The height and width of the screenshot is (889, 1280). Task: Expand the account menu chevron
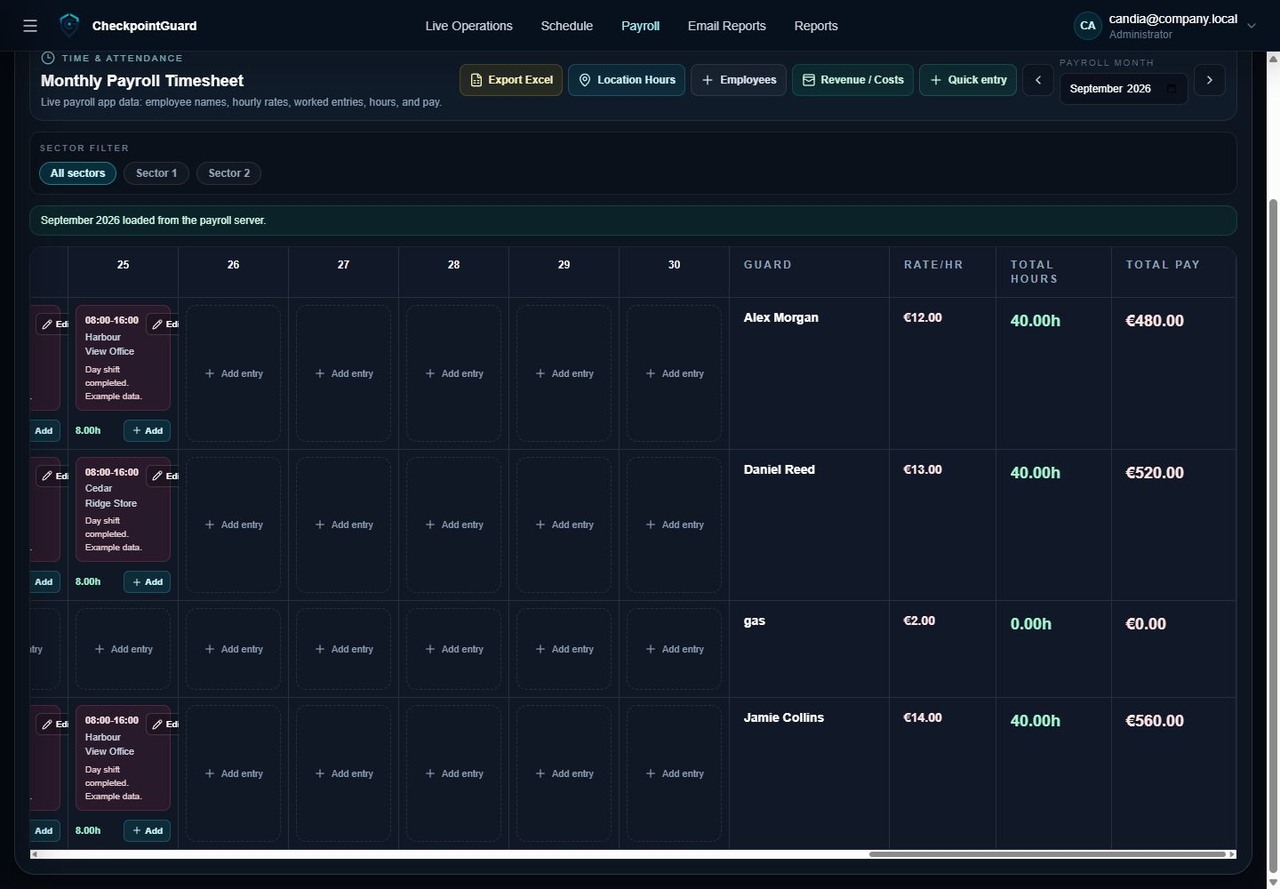click(x=1251, y=26)
